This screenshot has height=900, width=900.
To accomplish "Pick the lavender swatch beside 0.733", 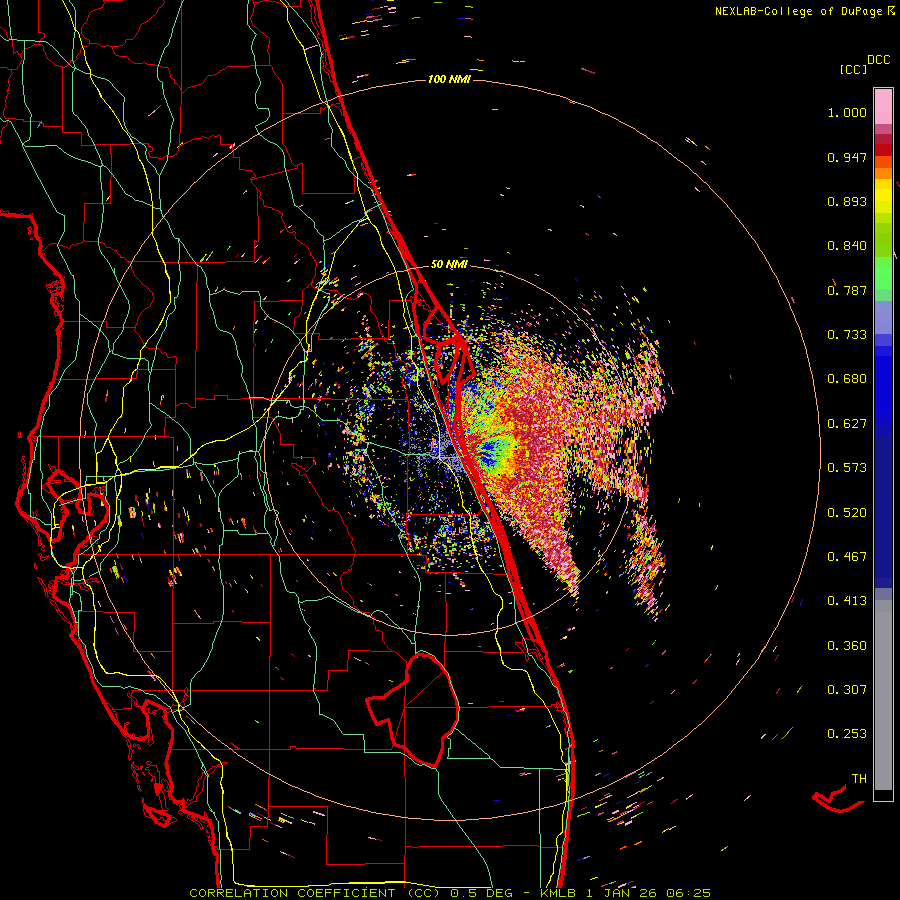I will click(883, 318).
